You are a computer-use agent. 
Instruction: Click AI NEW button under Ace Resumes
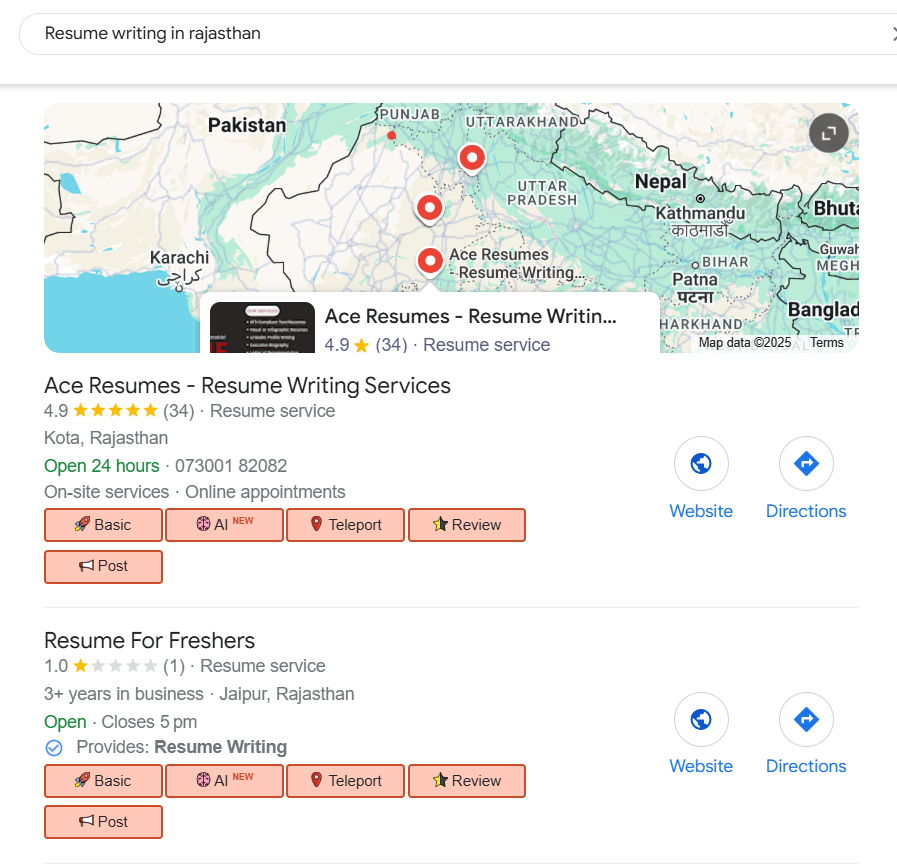224,525
